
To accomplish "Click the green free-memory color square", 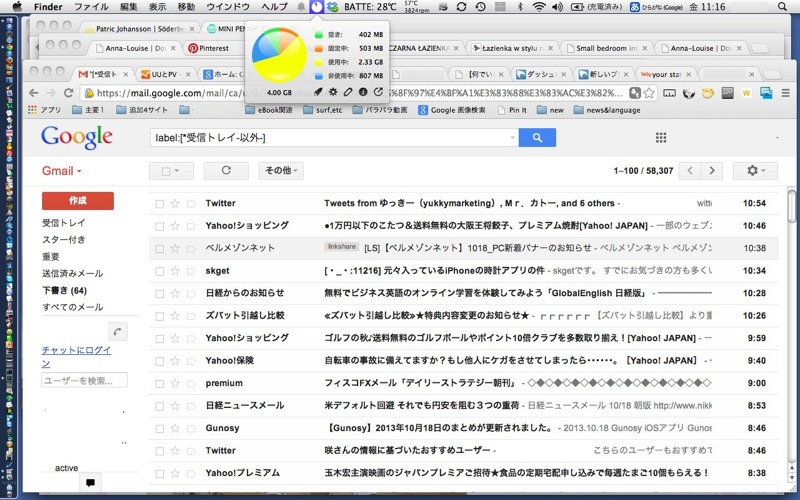I will [319, 35].
